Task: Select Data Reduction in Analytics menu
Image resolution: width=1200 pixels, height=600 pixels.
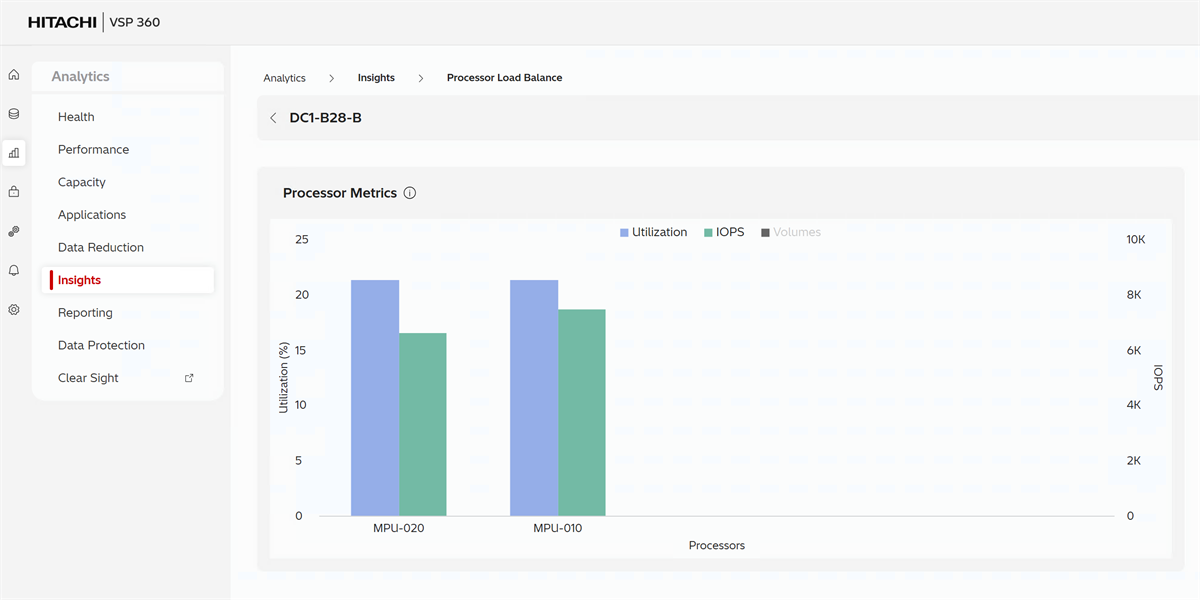Action: (101, 248)
